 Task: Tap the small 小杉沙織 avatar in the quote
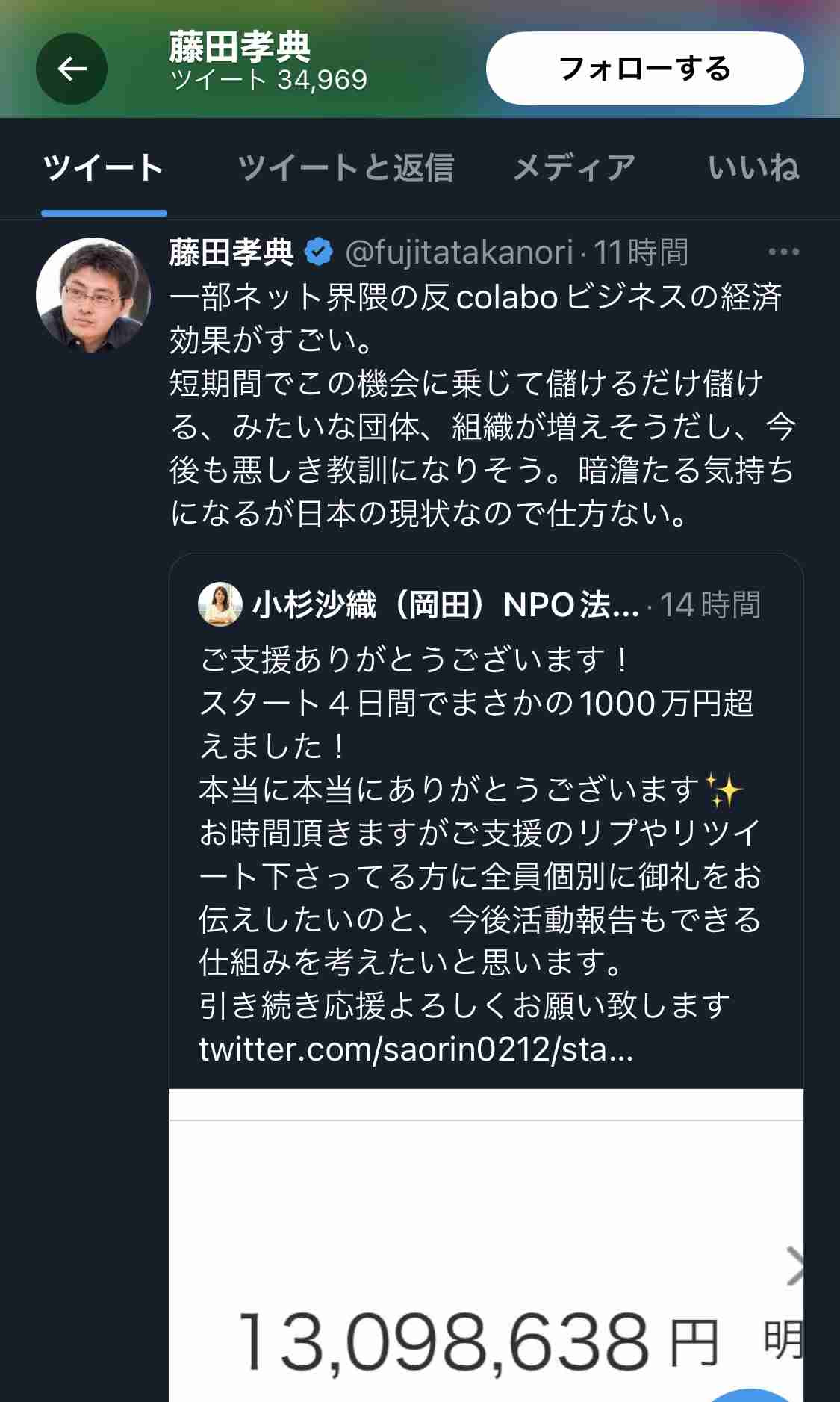pos(220,604)
